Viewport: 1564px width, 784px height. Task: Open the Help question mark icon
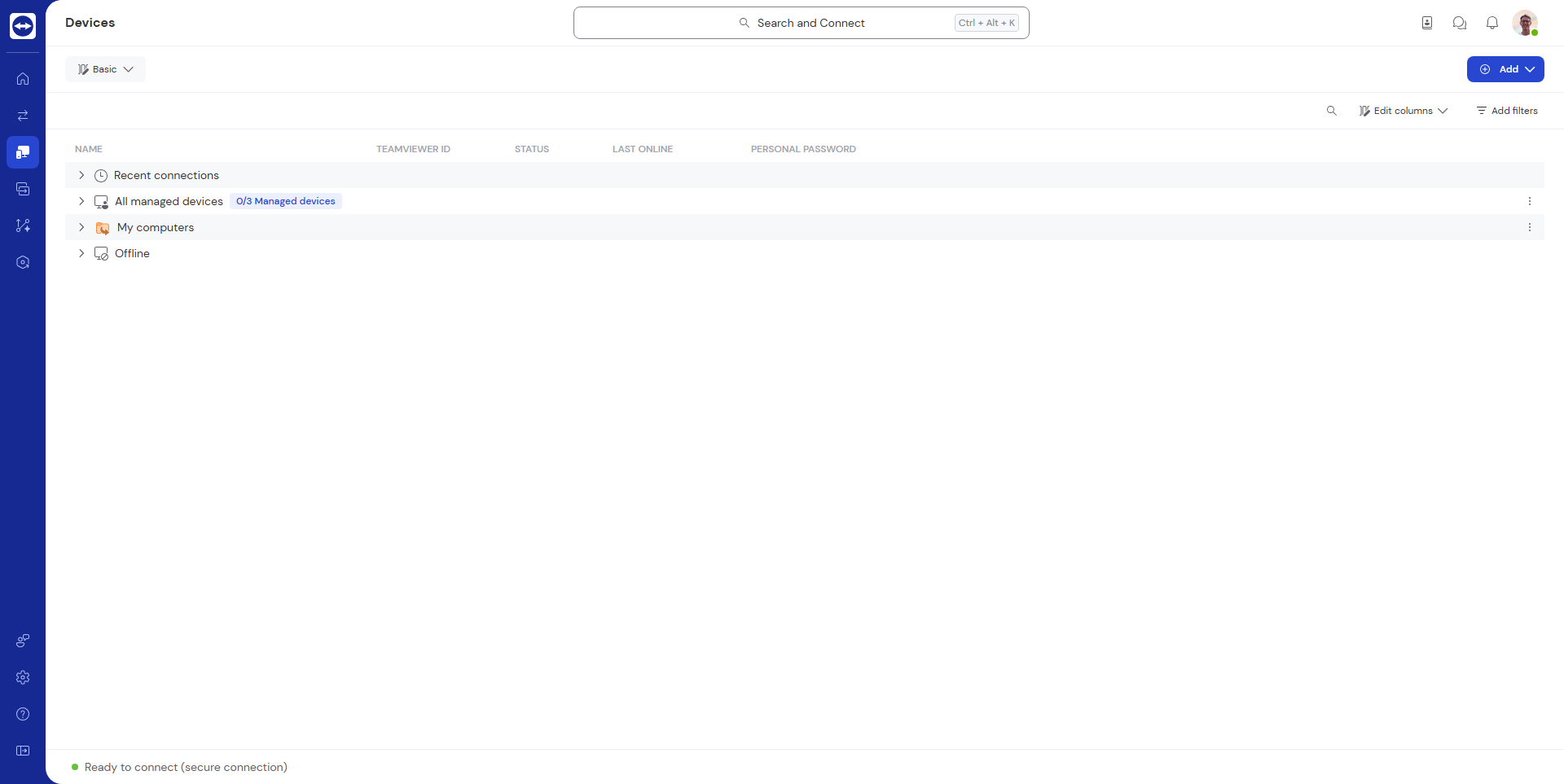[x=23, y=714]
